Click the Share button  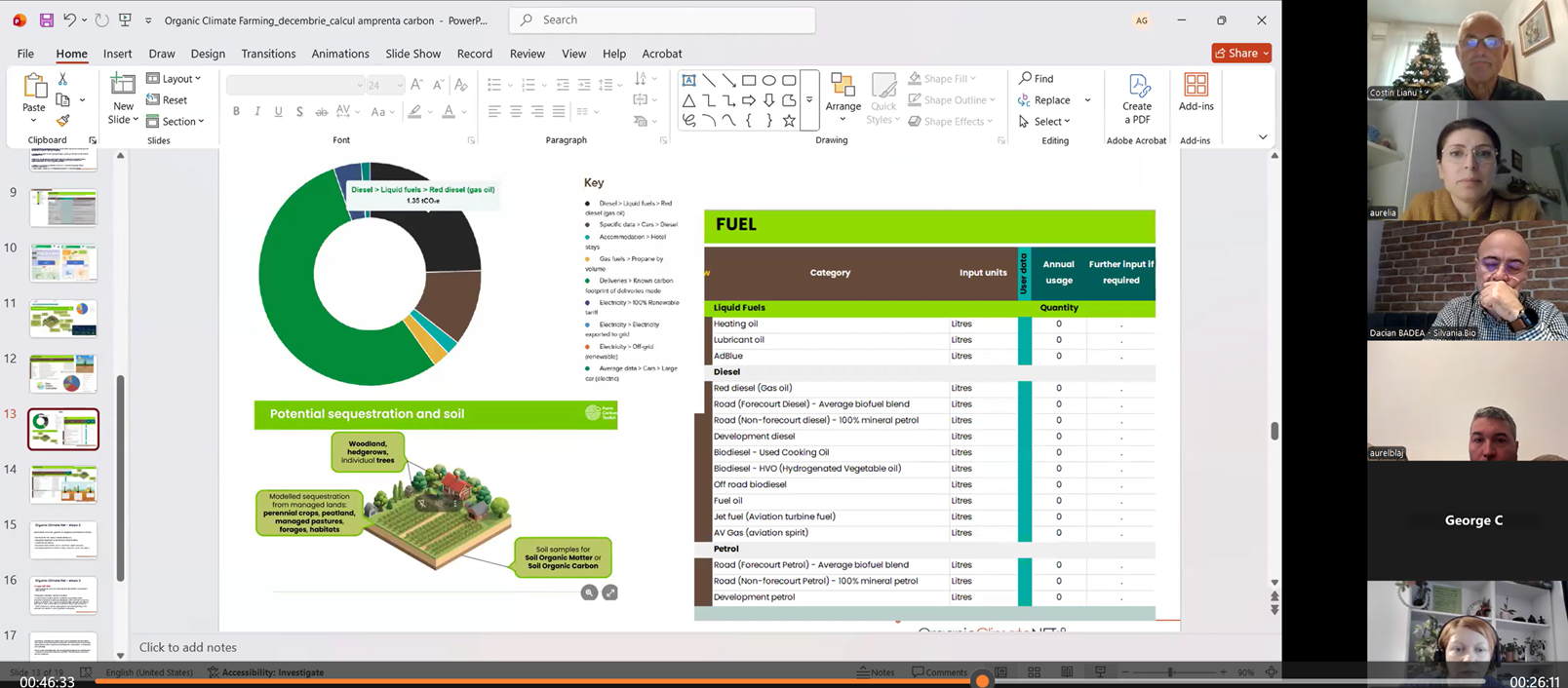1240,53
